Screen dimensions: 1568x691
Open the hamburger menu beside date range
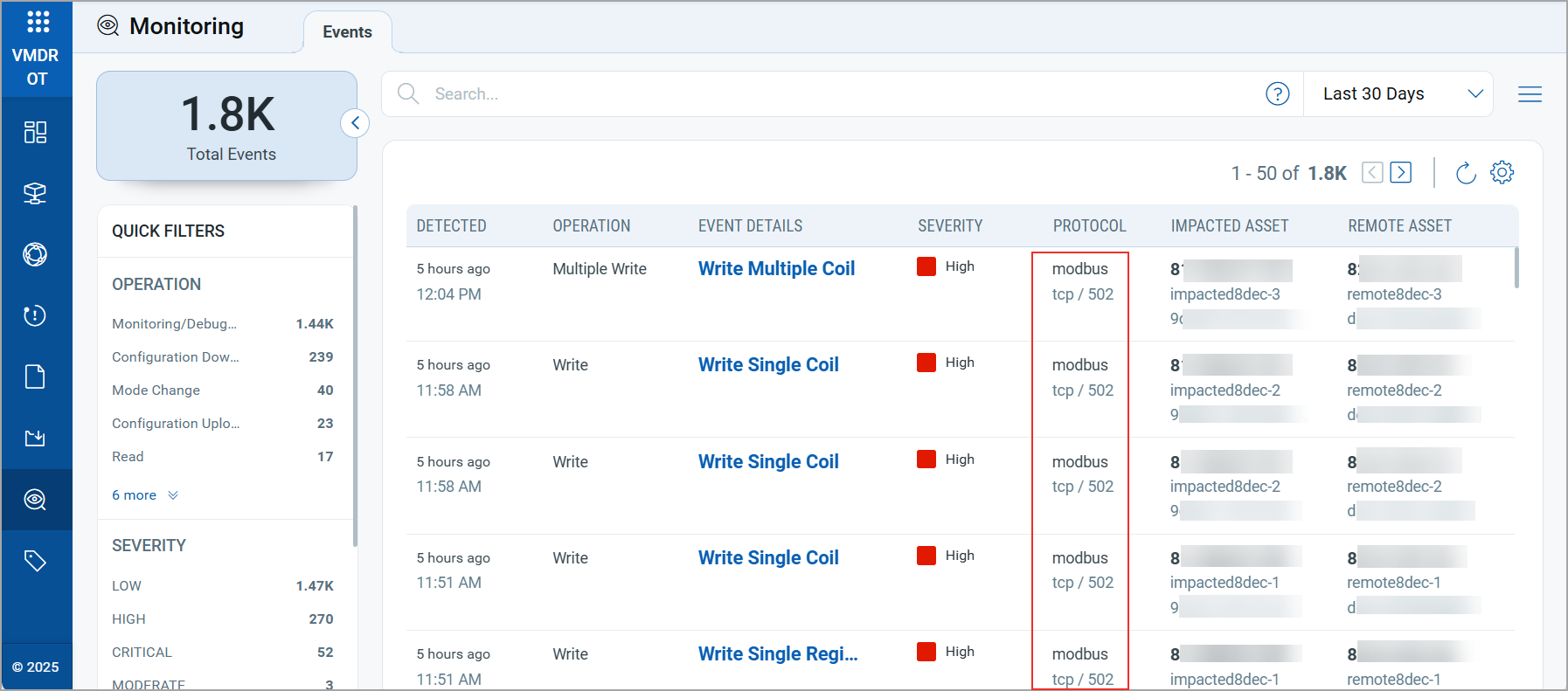pos(1530,94)
